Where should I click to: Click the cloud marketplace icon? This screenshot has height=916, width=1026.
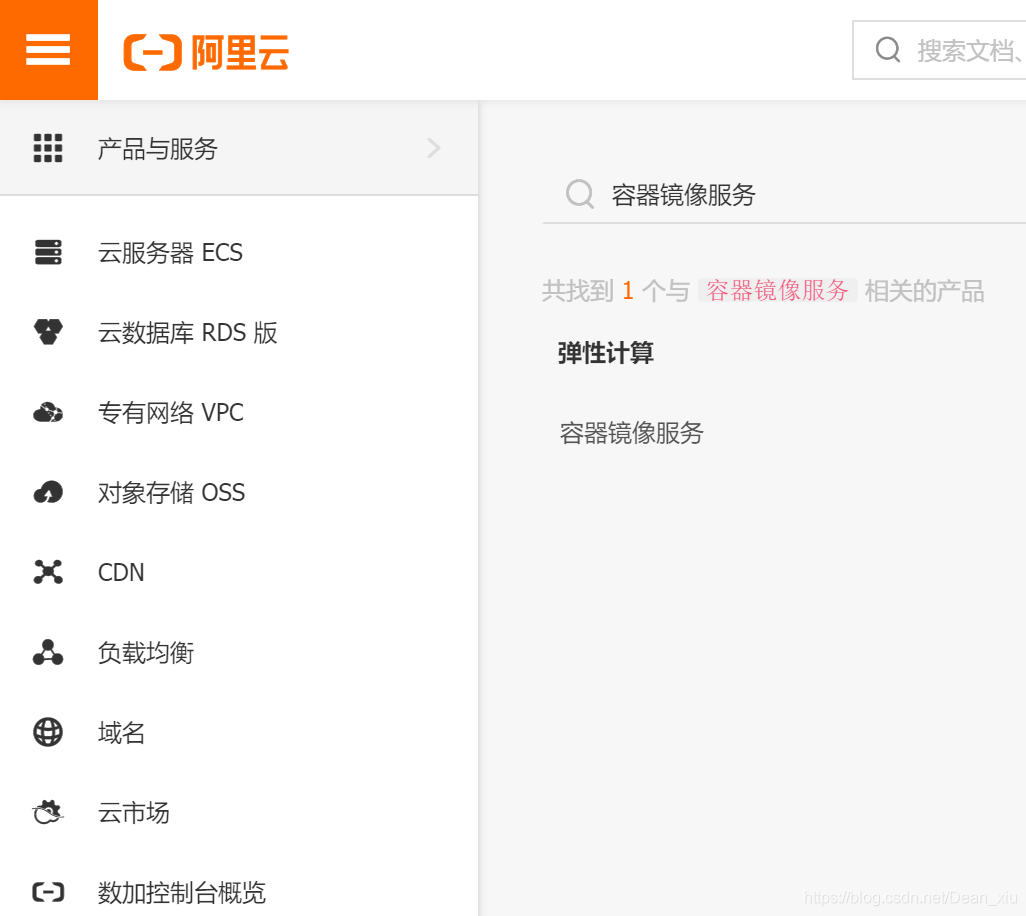(48, 812)
